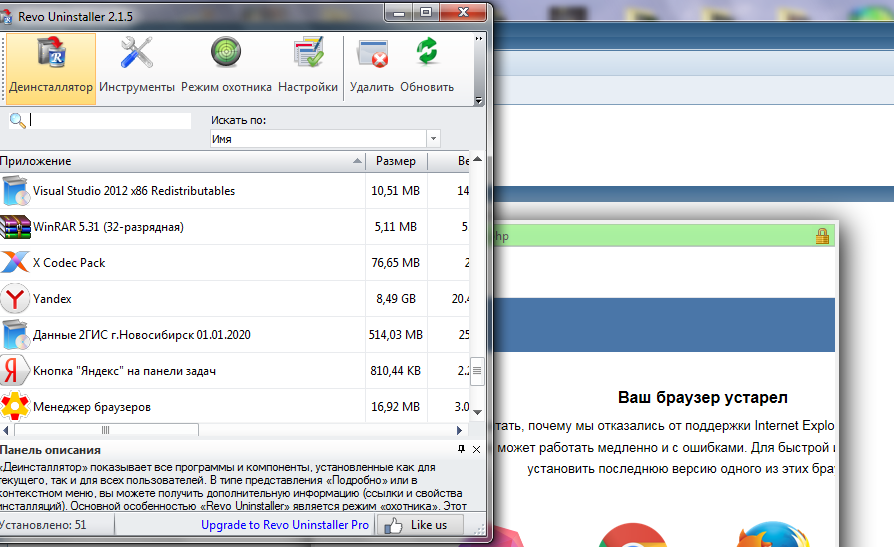Select WinRAR 5.31 (32-разрядная) entry
Viewport: 894px width, 547px height.
(x=234, y=226)
